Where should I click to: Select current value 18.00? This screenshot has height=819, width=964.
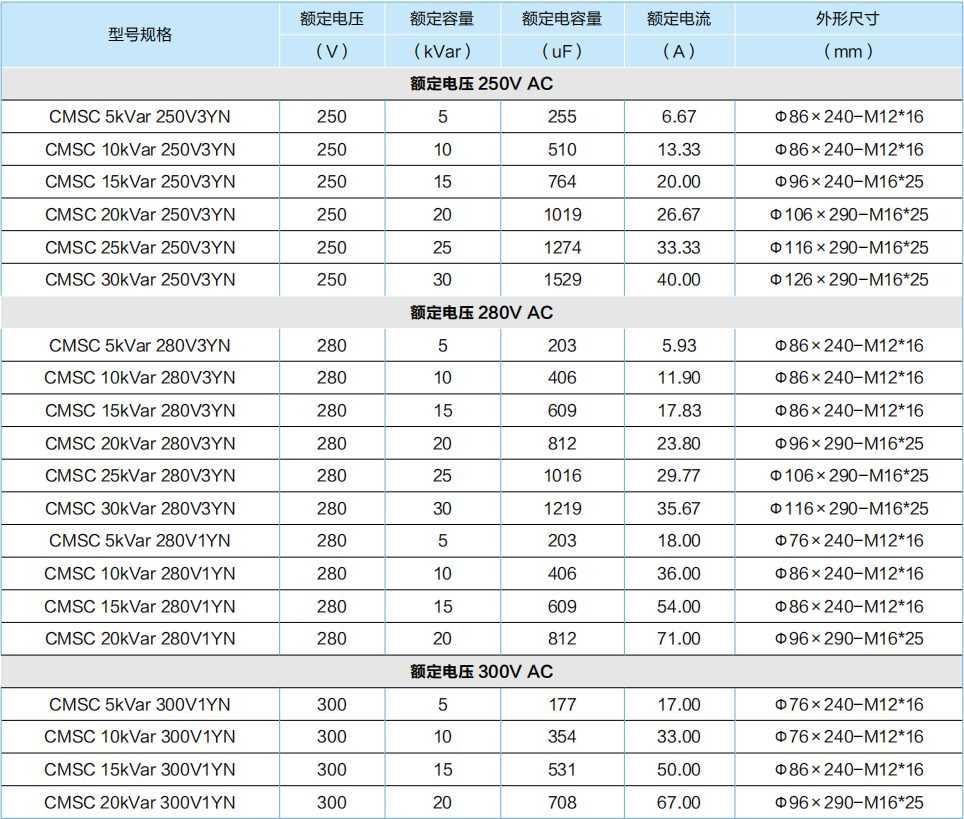coord(679,541)
